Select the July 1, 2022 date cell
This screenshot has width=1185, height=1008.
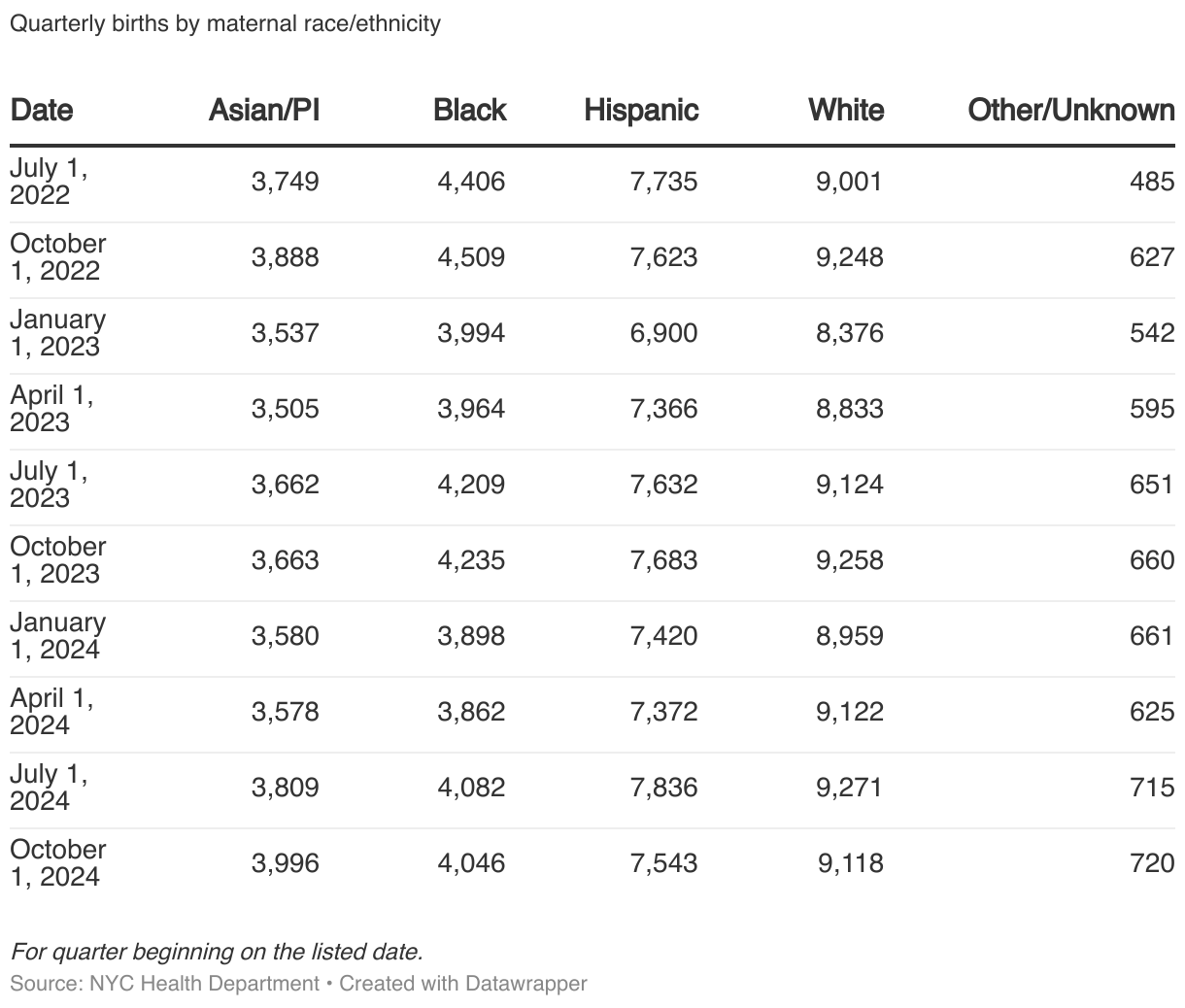pos(49,182)
